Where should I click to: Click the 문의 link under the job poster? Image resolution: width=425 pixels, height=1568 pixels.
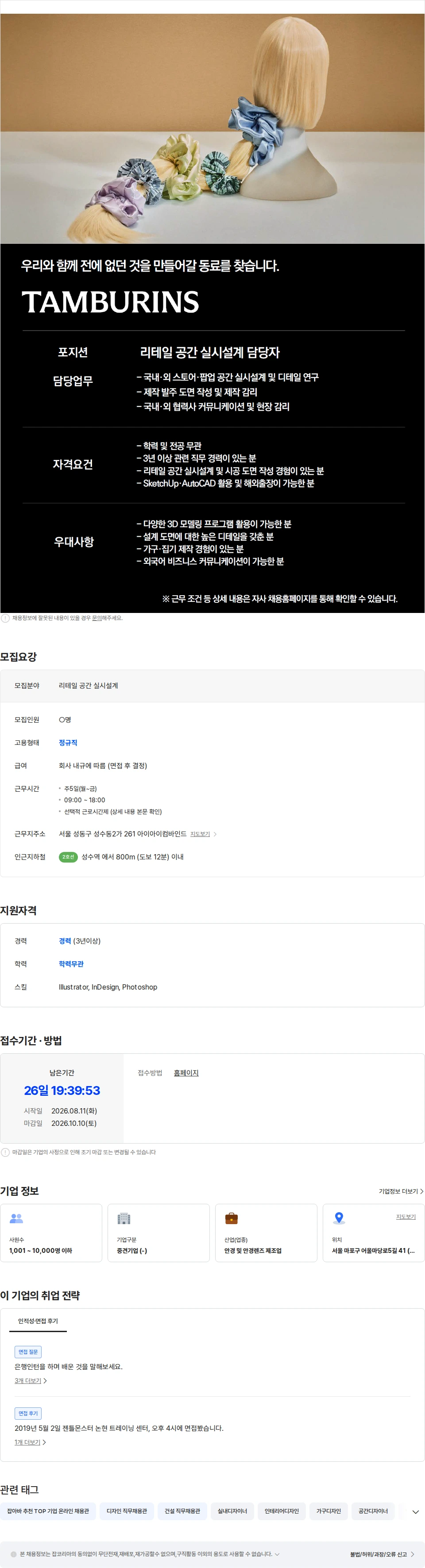tap(97, 618)
